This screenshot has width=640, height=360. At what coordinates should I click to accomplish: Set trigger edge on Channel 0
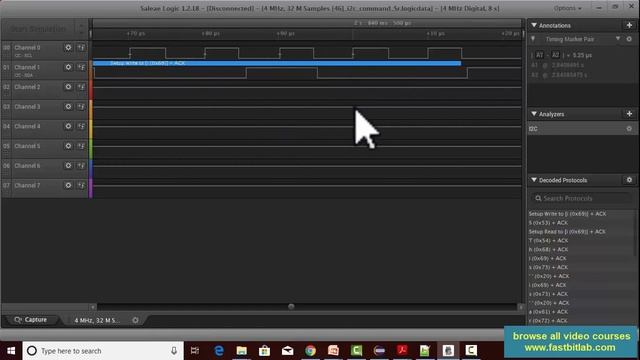click(x=81, y=47)
